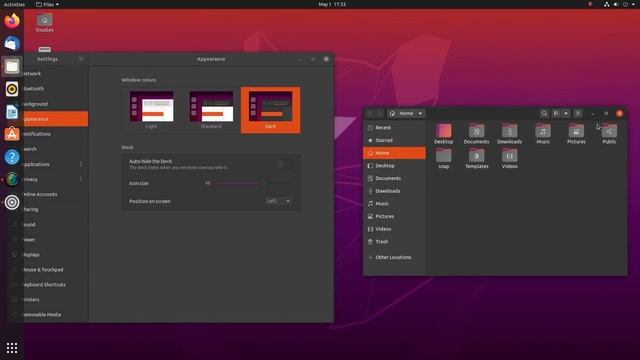Click Activities in the top bar
The width and height of the screenshot is (640, 360).
14,4
